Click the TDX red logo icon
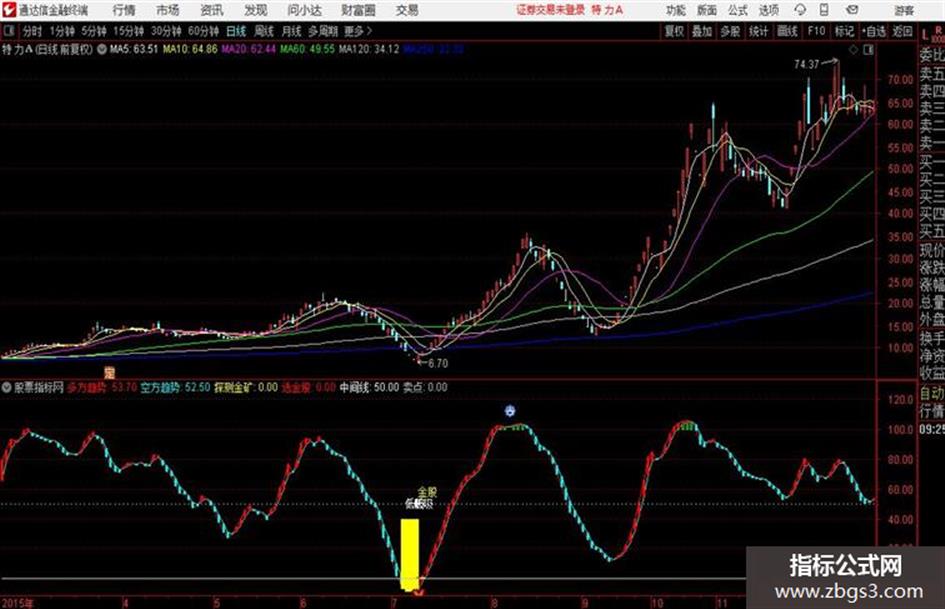The image size is (945, 609). click(8, 10)
